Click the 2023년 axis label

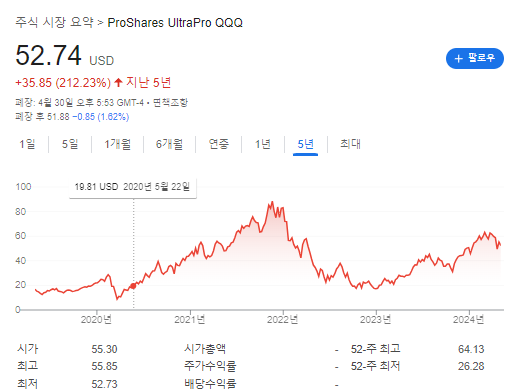375,320
